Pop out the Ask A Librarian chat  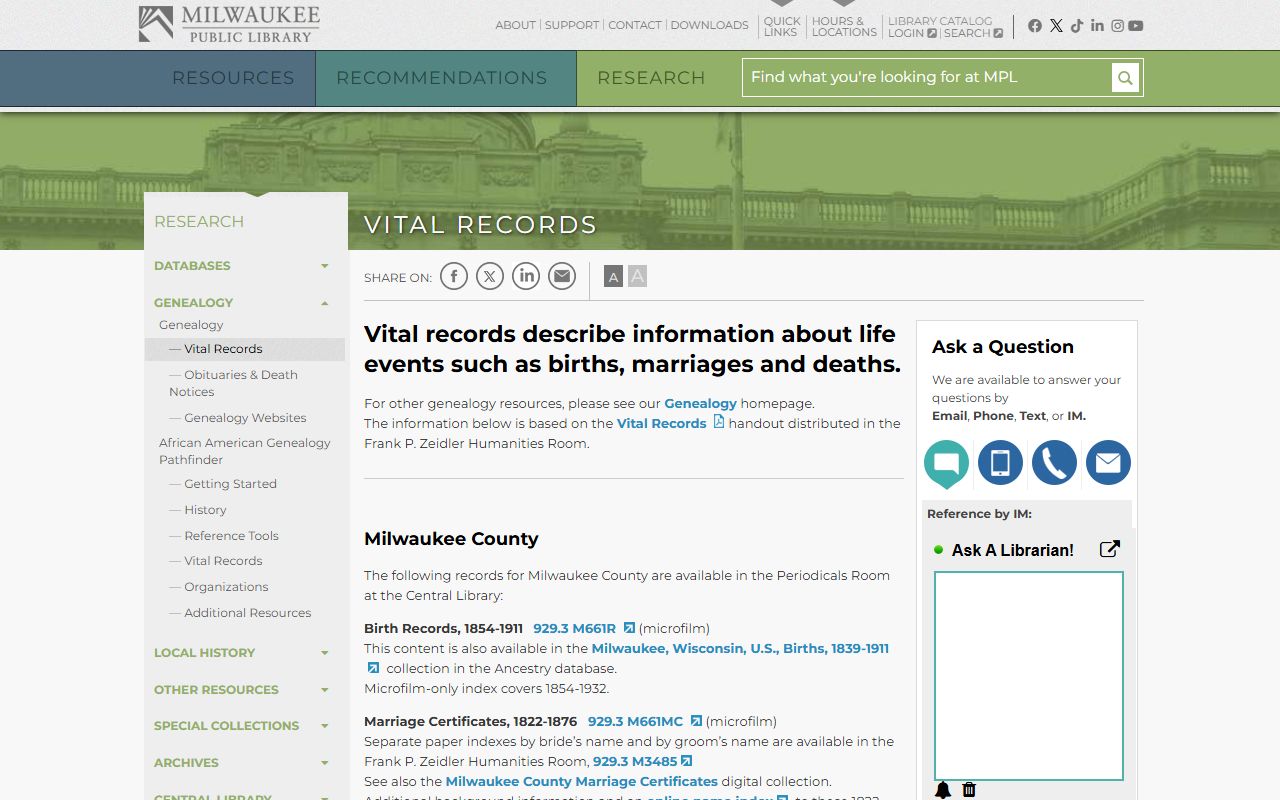pyautogui.click(x=1110, y=549)
